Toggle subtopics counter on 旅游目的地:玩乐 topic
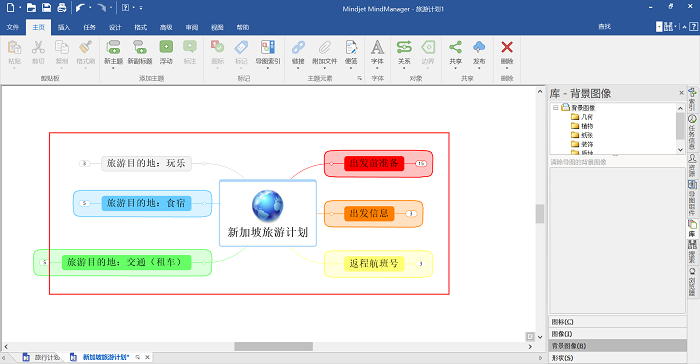 pyautogui.click(x=84, y=163)
